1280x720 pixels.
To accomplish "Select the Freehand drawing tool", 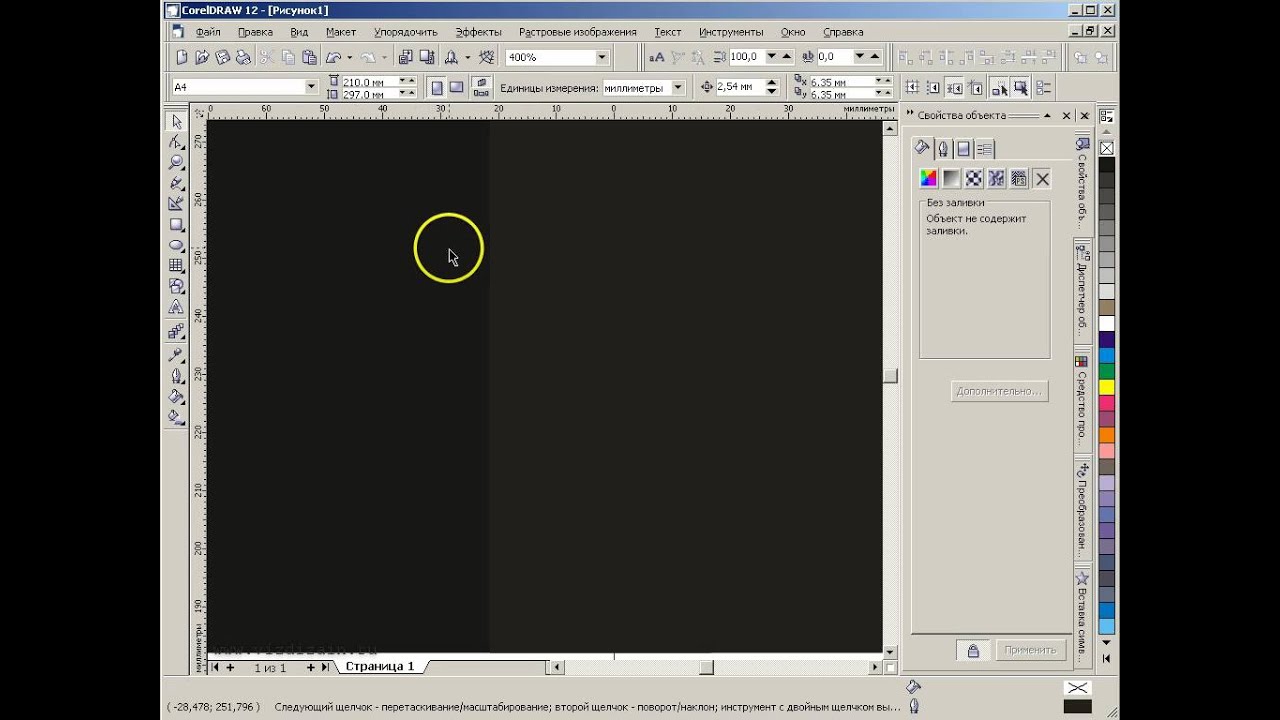I will (x=176, y=183).
